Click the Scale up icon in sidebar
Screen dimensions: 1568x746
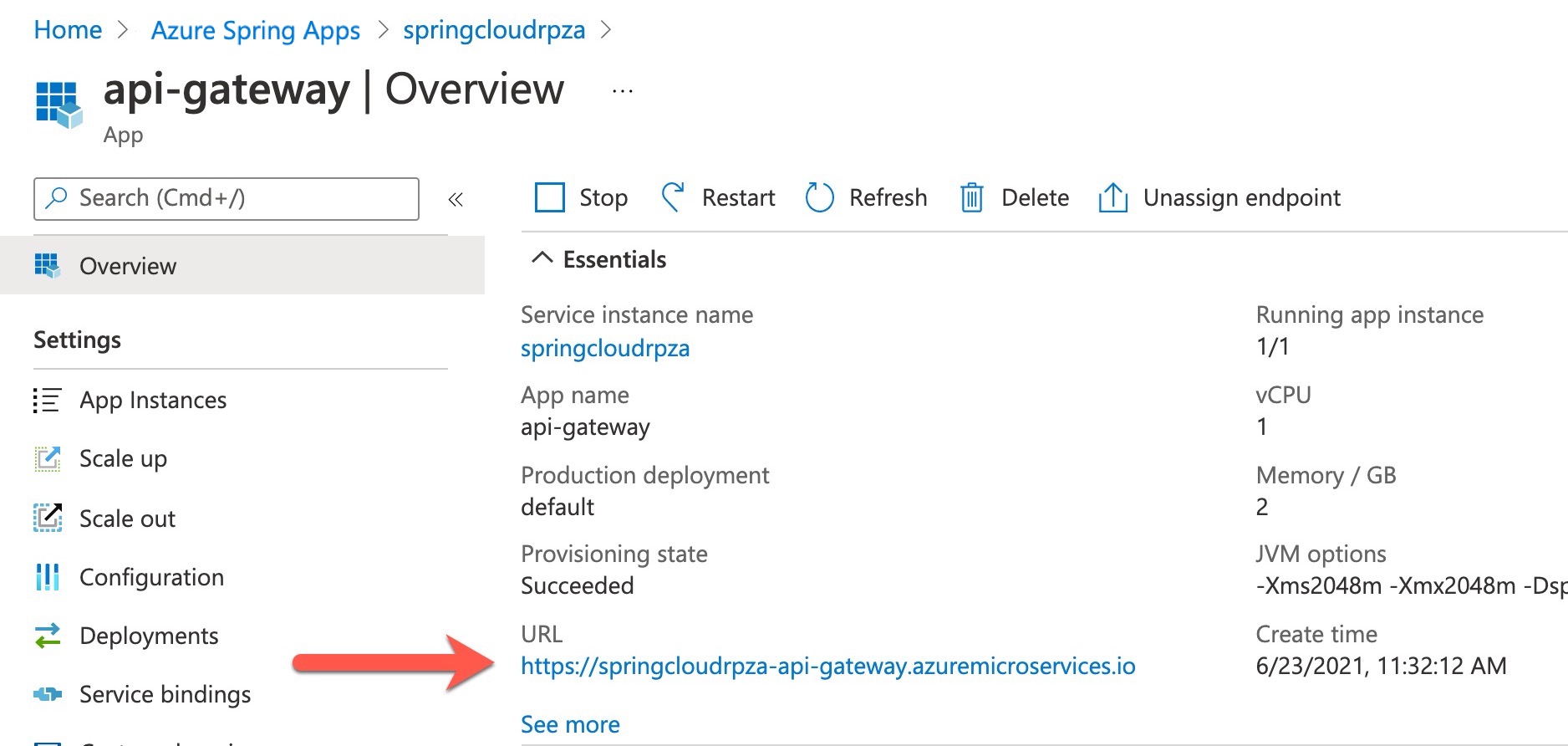pos(48,459)
